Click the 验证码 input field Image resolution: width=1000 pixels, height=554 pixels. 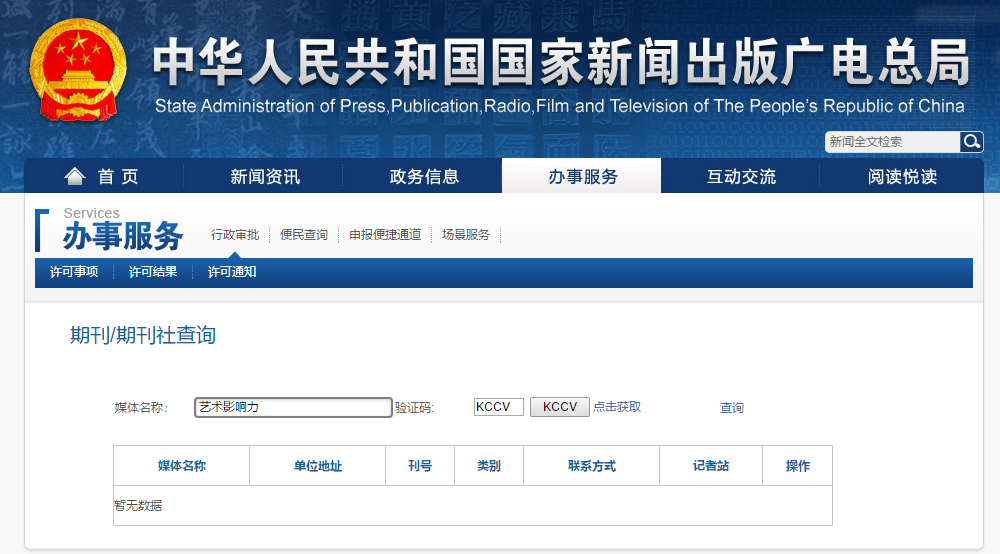point(499,407)
